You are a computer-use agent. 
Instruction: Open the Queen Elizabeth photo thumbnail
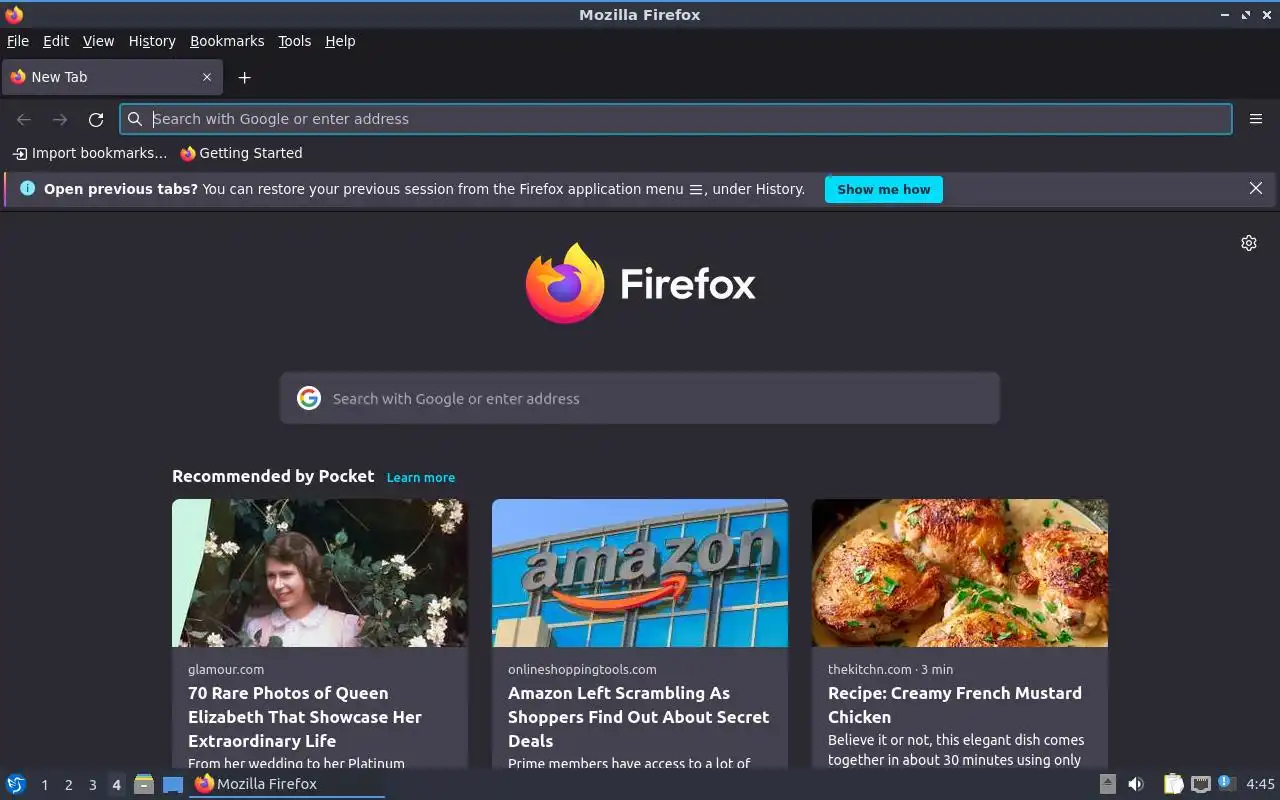(320, 573)
